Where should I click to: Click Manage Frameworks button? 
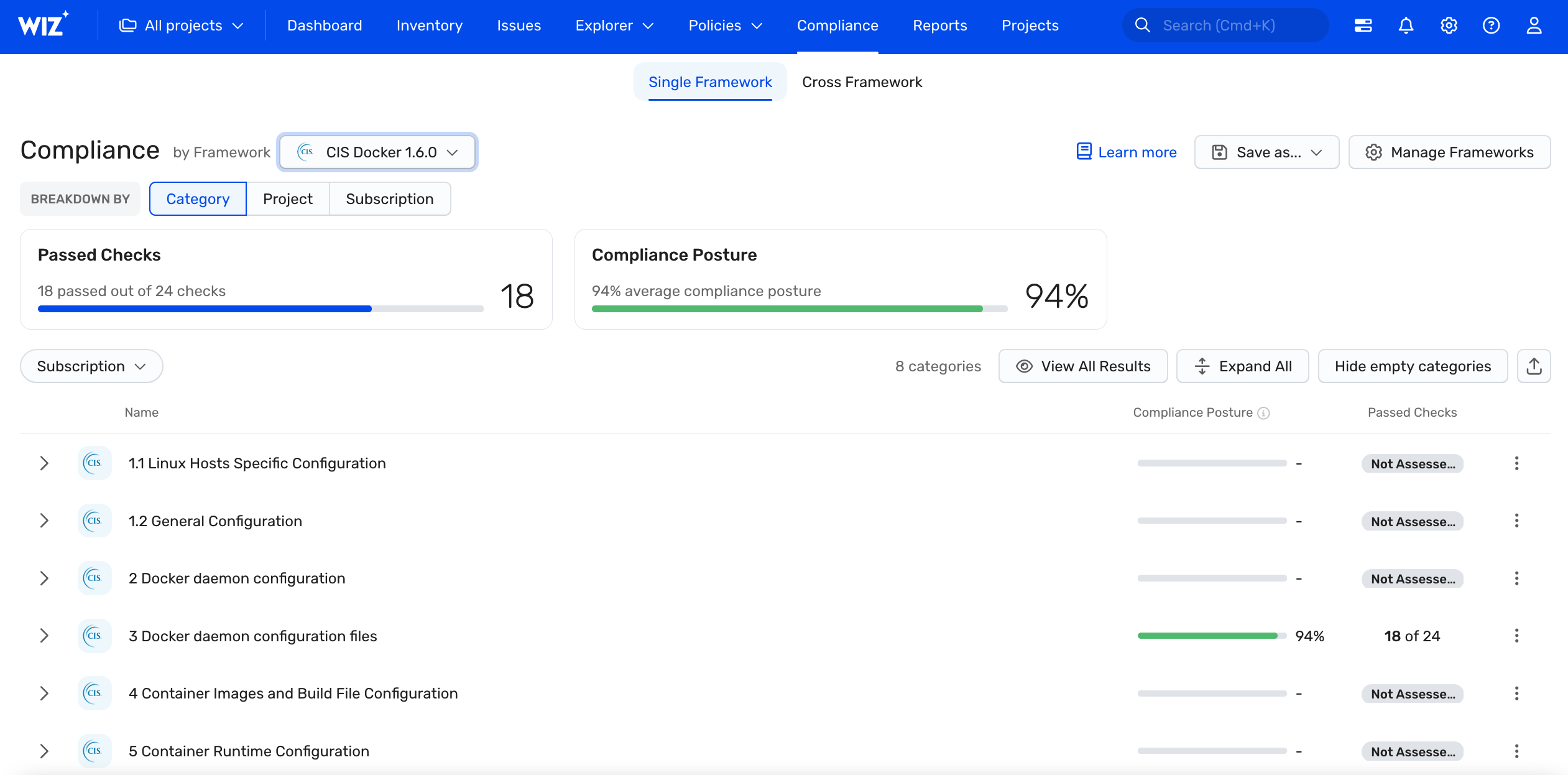(x=1449, y=152)
